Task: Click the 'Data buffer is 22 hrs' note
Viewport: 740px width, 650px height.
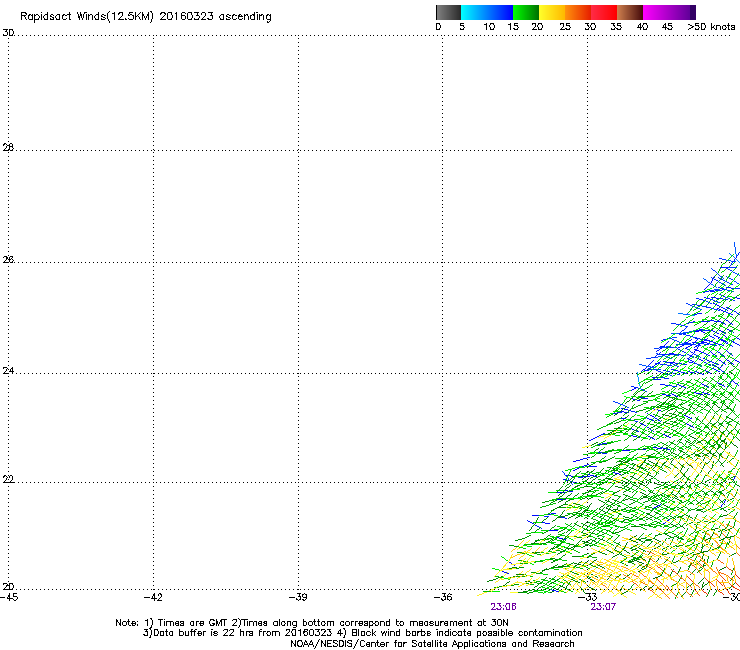Action: click(x=362, y=633)
